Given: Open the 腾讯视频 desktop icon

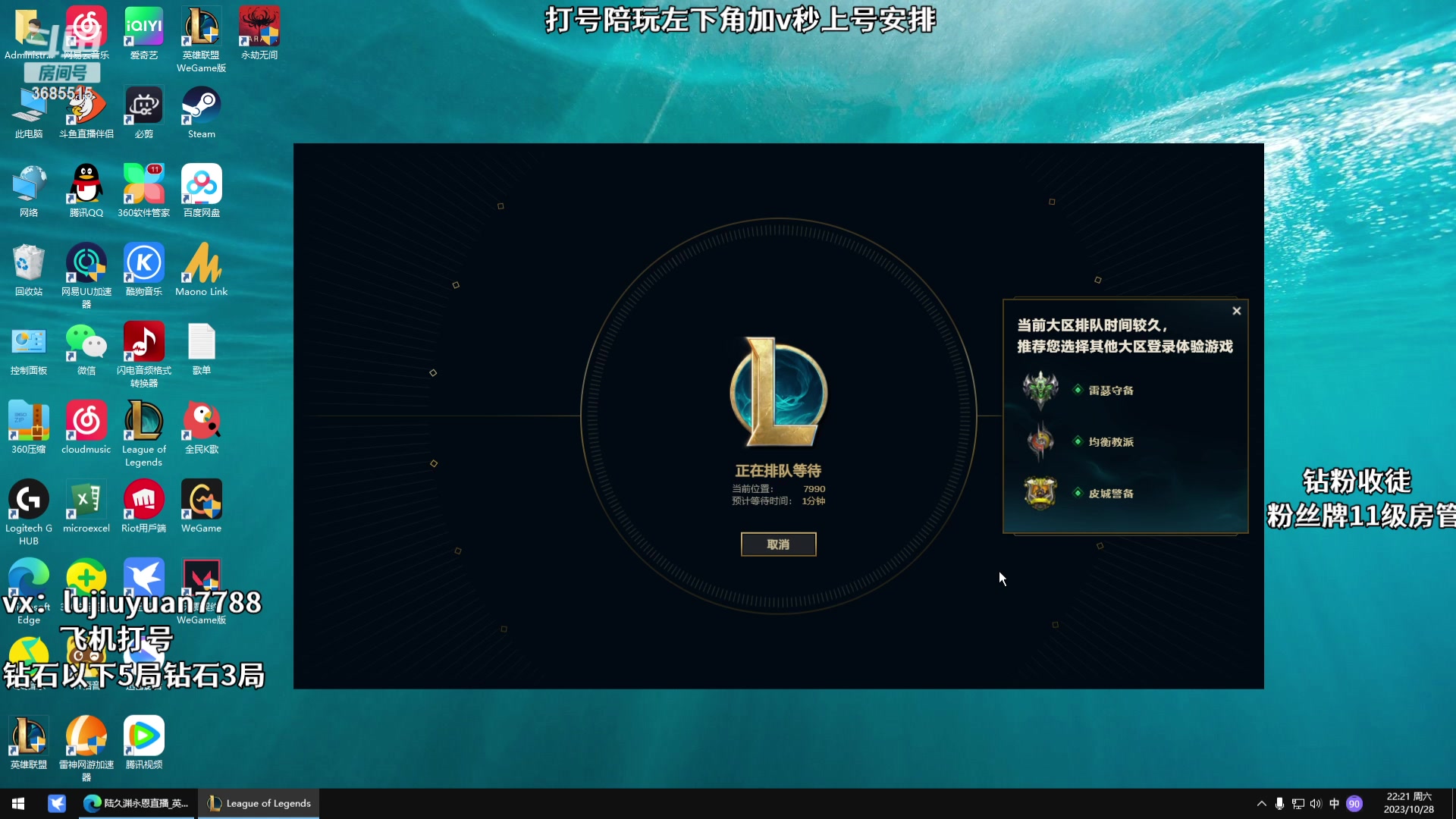Looking at the screenshot, I should coord(144,744).
